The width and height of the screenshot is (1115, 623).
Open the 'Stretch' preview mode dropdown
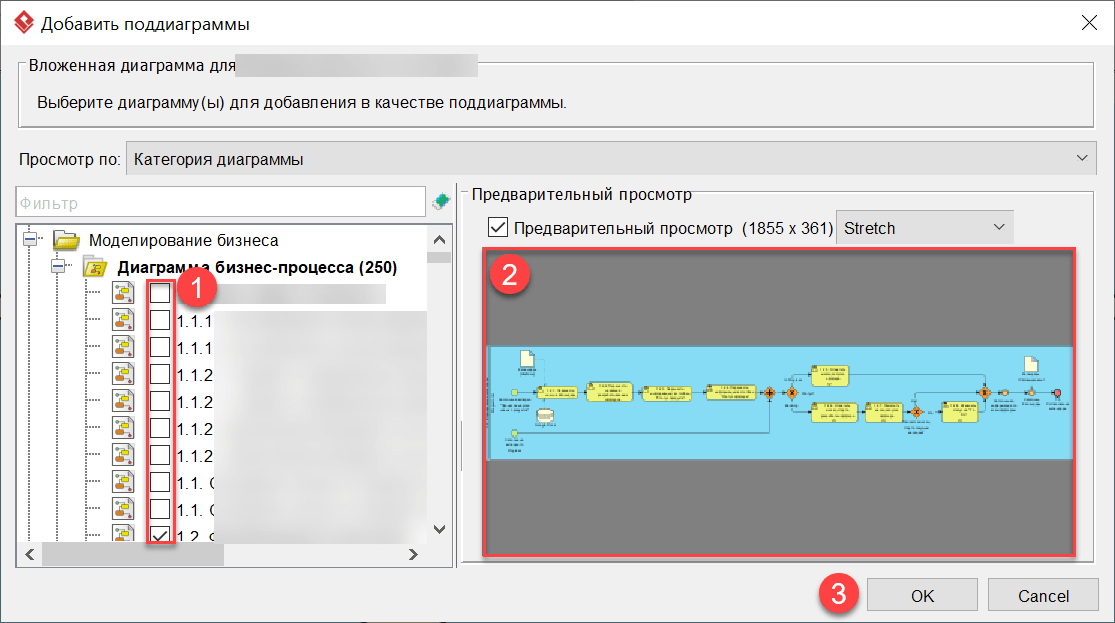[x=1000, y=227]
